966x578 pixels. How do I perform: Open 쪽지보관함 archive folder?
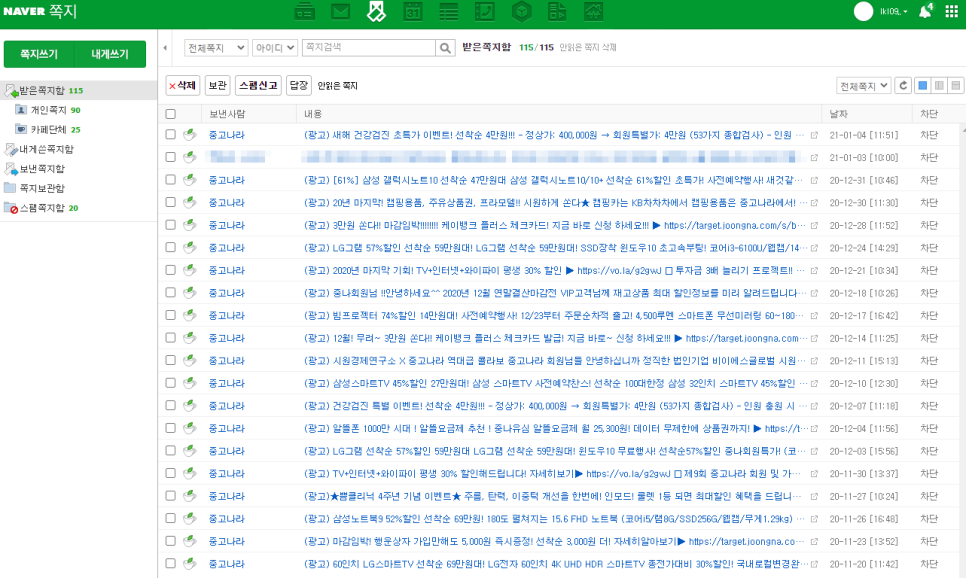[42, 188]
